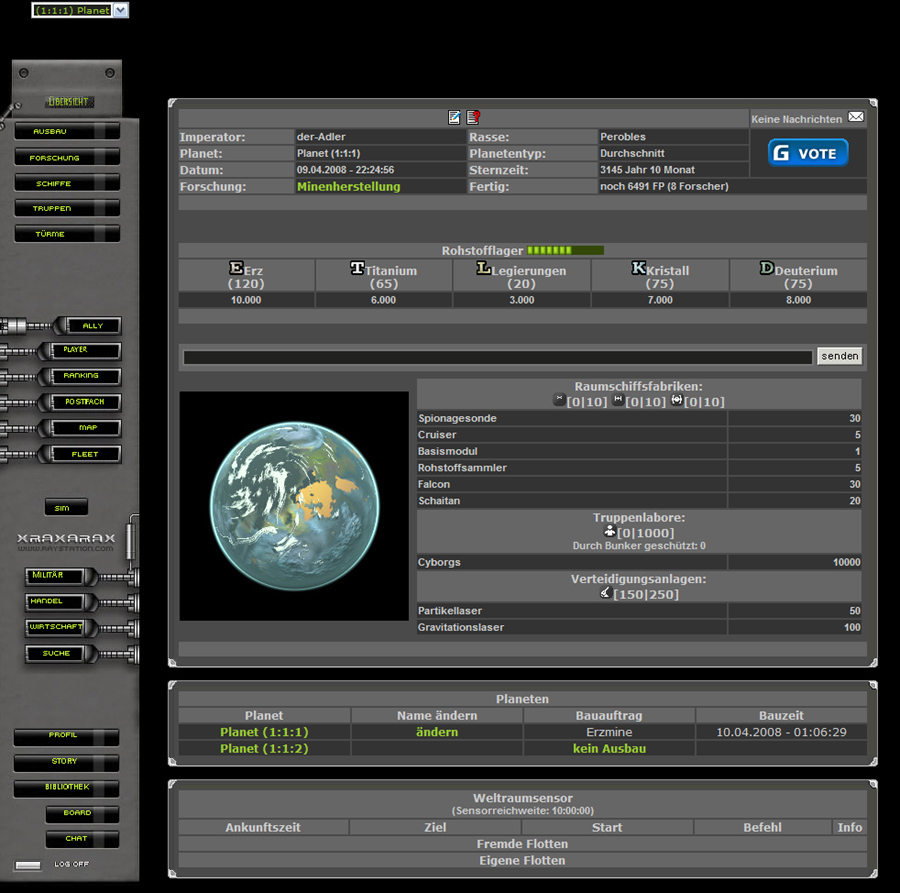Screen dimensions: 900x893
Task: Open the Ausbau menu
Action: pos(67,131)
